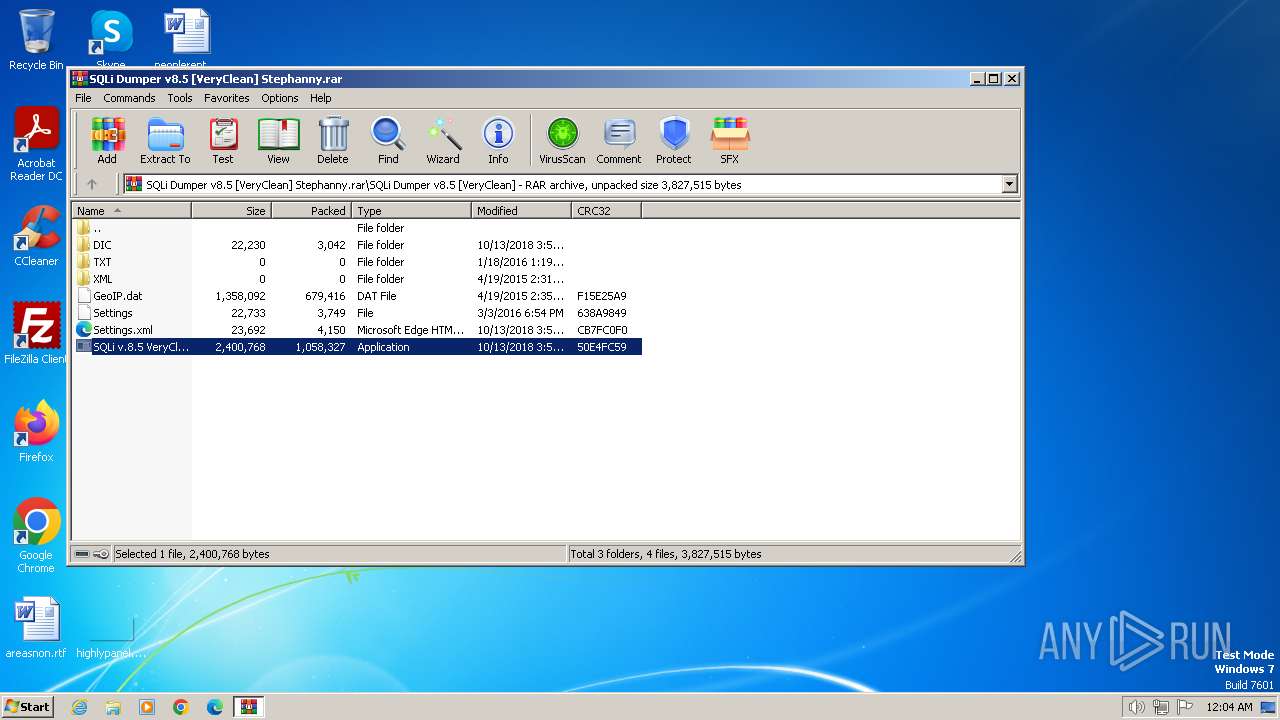Open Google Chrome desktop shortcut
Screen dimensions: 1280x720
coord(36,536)
